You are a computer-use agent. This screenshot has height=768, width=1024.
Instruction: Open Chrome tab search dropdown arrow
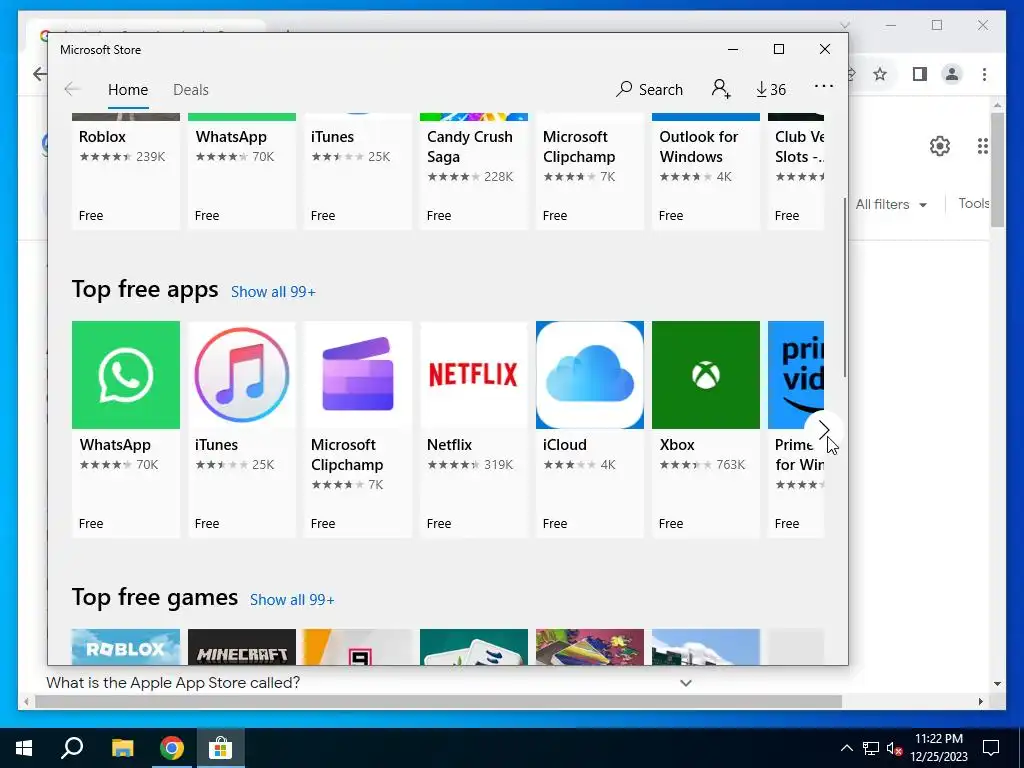pos(844,25)
